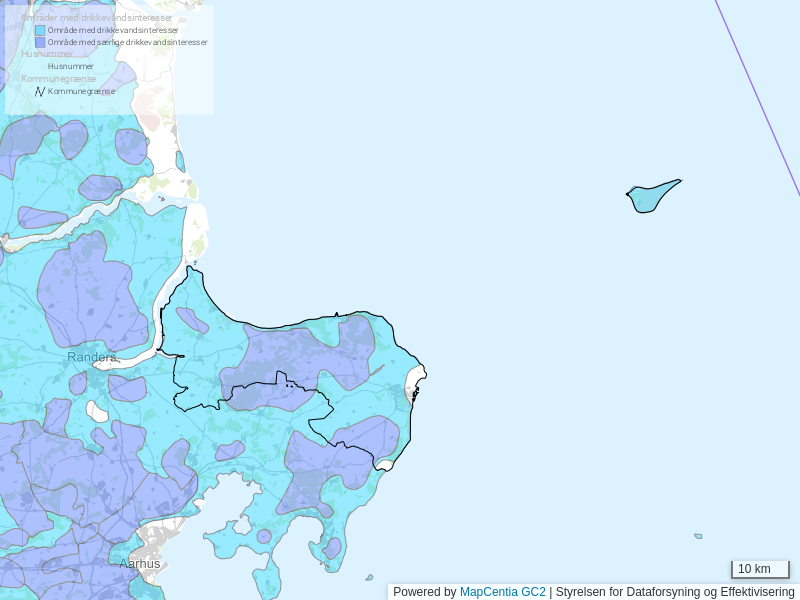Click the Randers city label

91,357
